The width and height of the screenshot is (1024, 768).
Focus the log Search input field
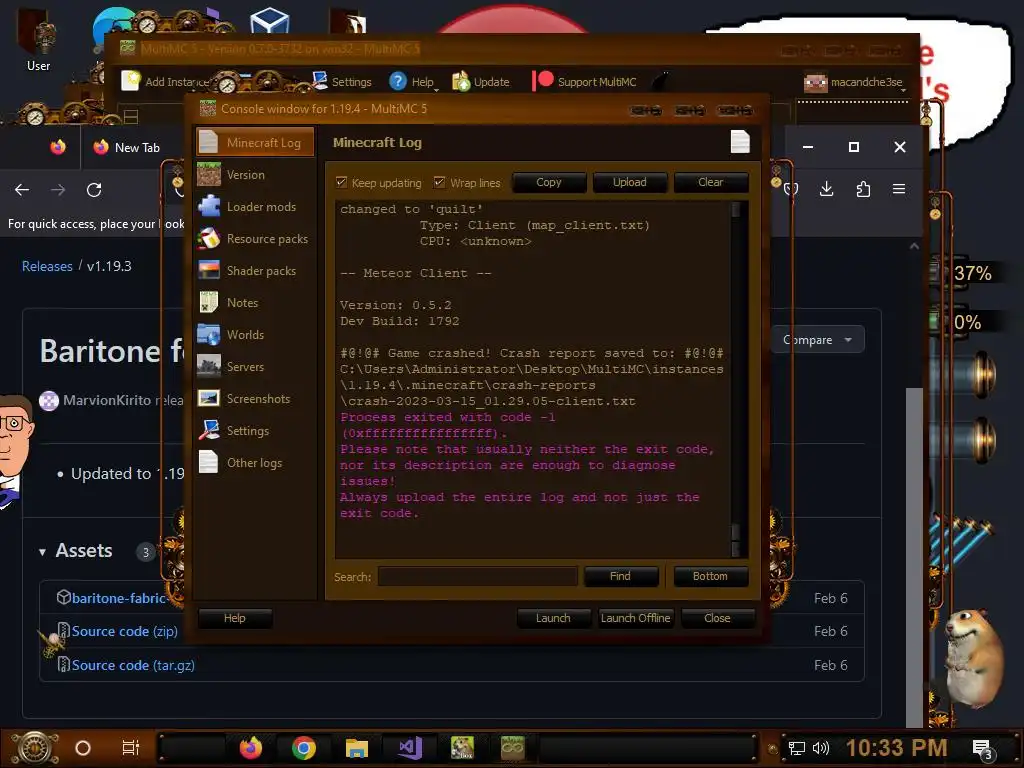(477, 577)
